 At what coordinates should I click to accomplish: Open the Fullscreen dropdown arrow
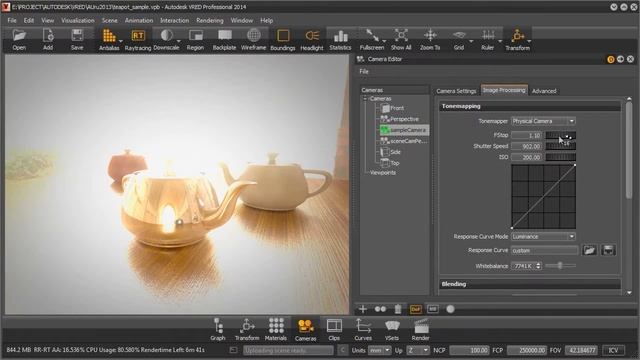[384, 41]
